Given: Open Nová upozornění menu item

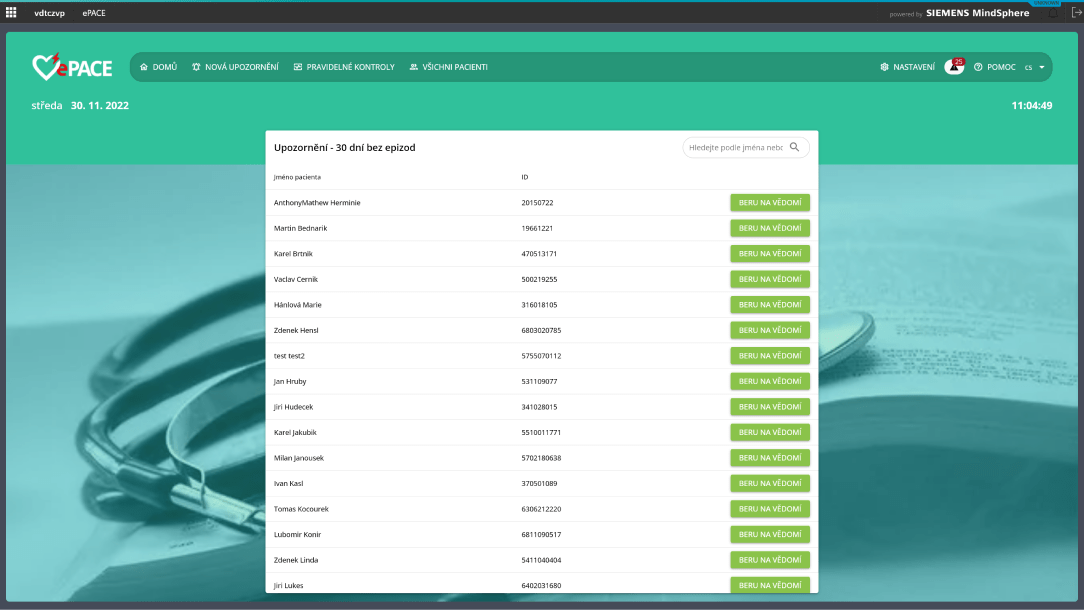Looking at the screenshot, I should point(235,67).
